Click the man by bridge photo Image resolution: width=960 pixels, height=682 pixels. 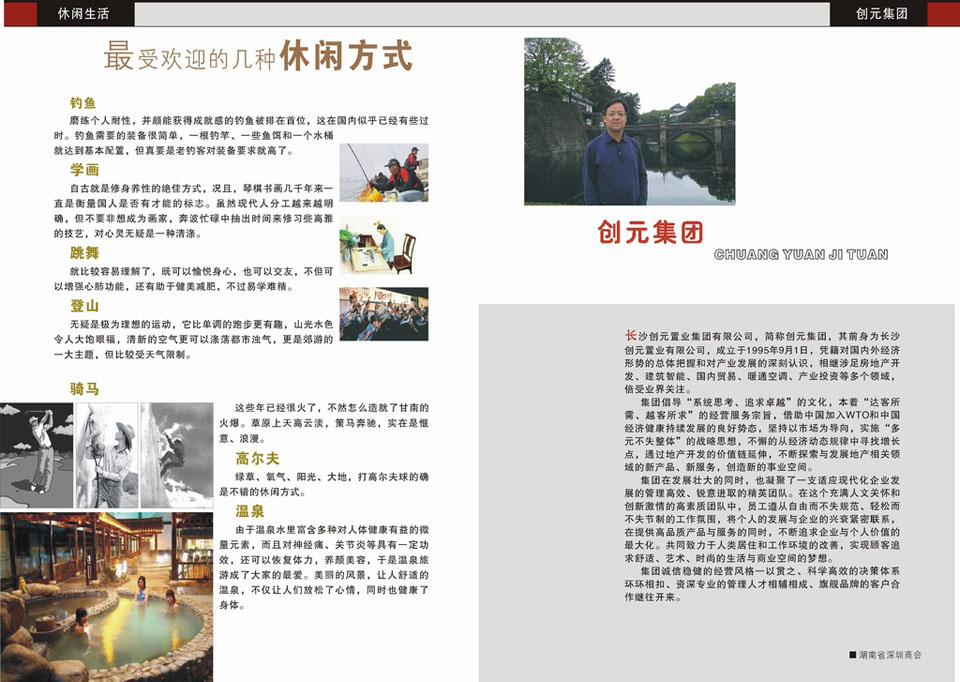[x=630, y=121]
